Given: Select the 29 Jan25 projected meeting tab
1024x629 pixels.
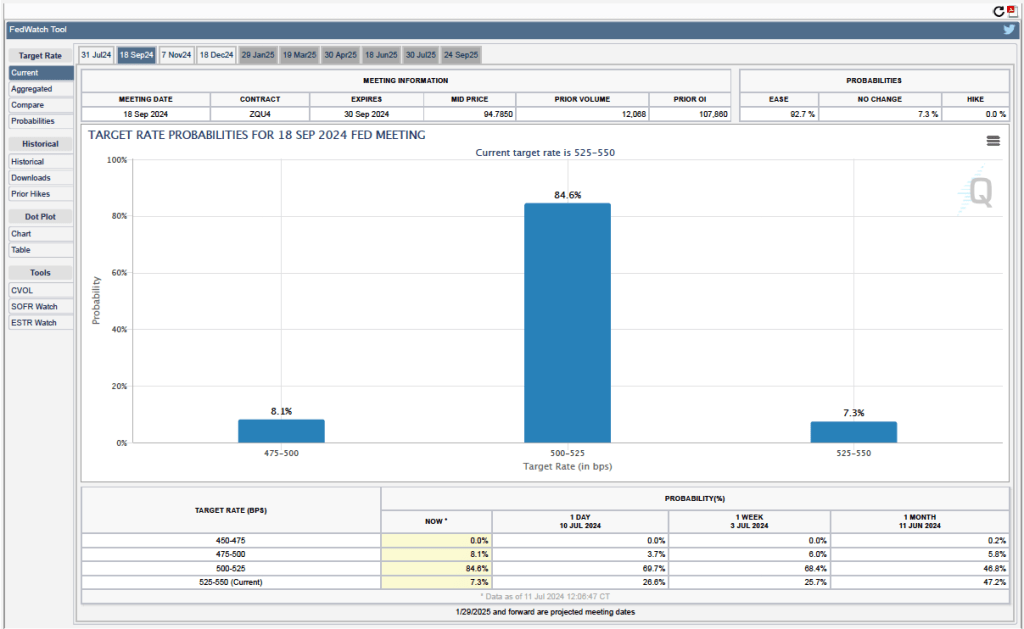Looking at the screenshot, I should (257, 55).
